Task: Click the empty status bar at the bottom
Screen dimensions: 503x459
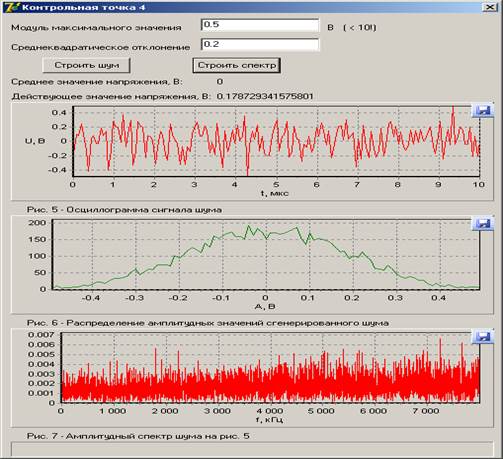Action: [x=252, y=449]
